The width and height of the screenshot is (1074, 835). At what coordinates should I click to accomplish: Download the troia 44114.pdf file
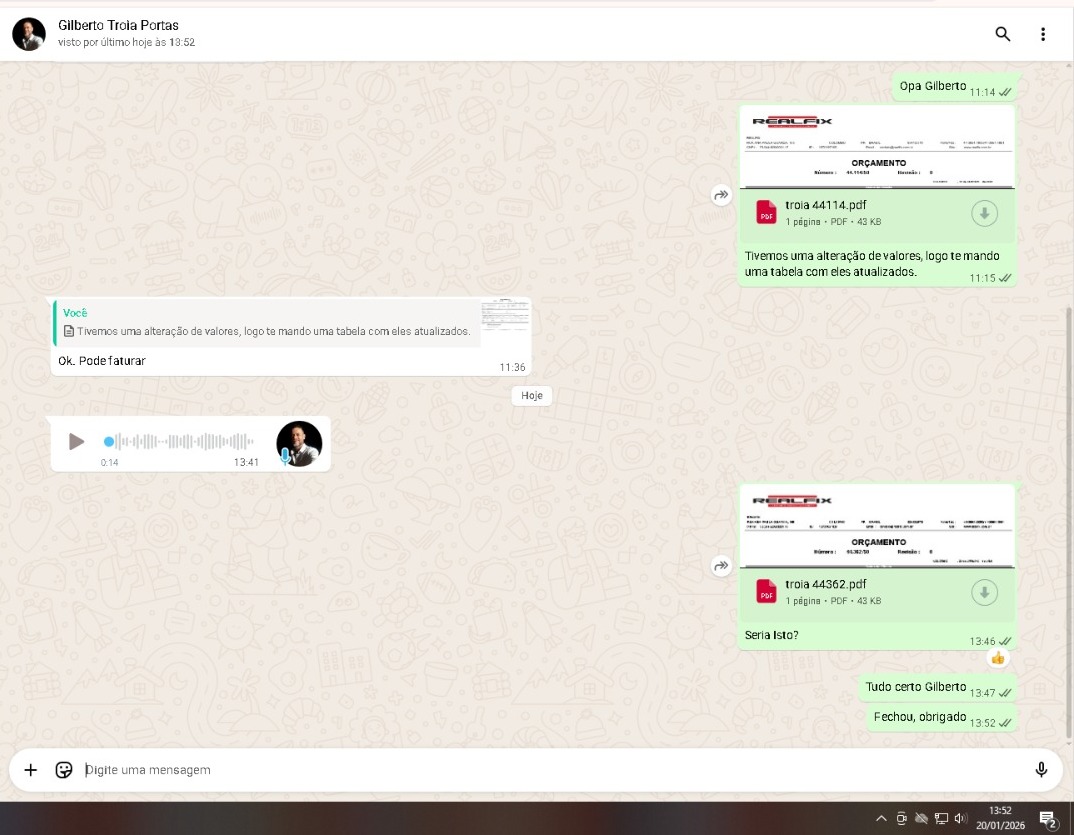(984, 213)
